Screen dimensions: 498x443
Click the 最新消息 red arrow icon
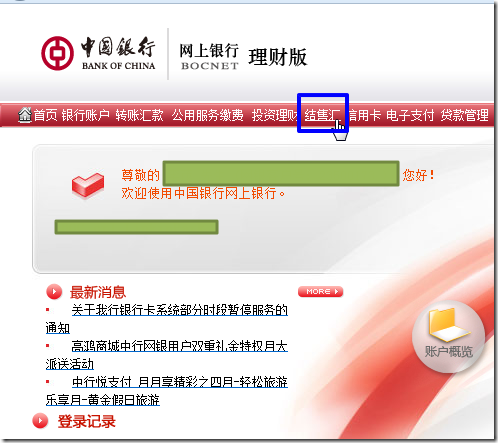(54, 292)
